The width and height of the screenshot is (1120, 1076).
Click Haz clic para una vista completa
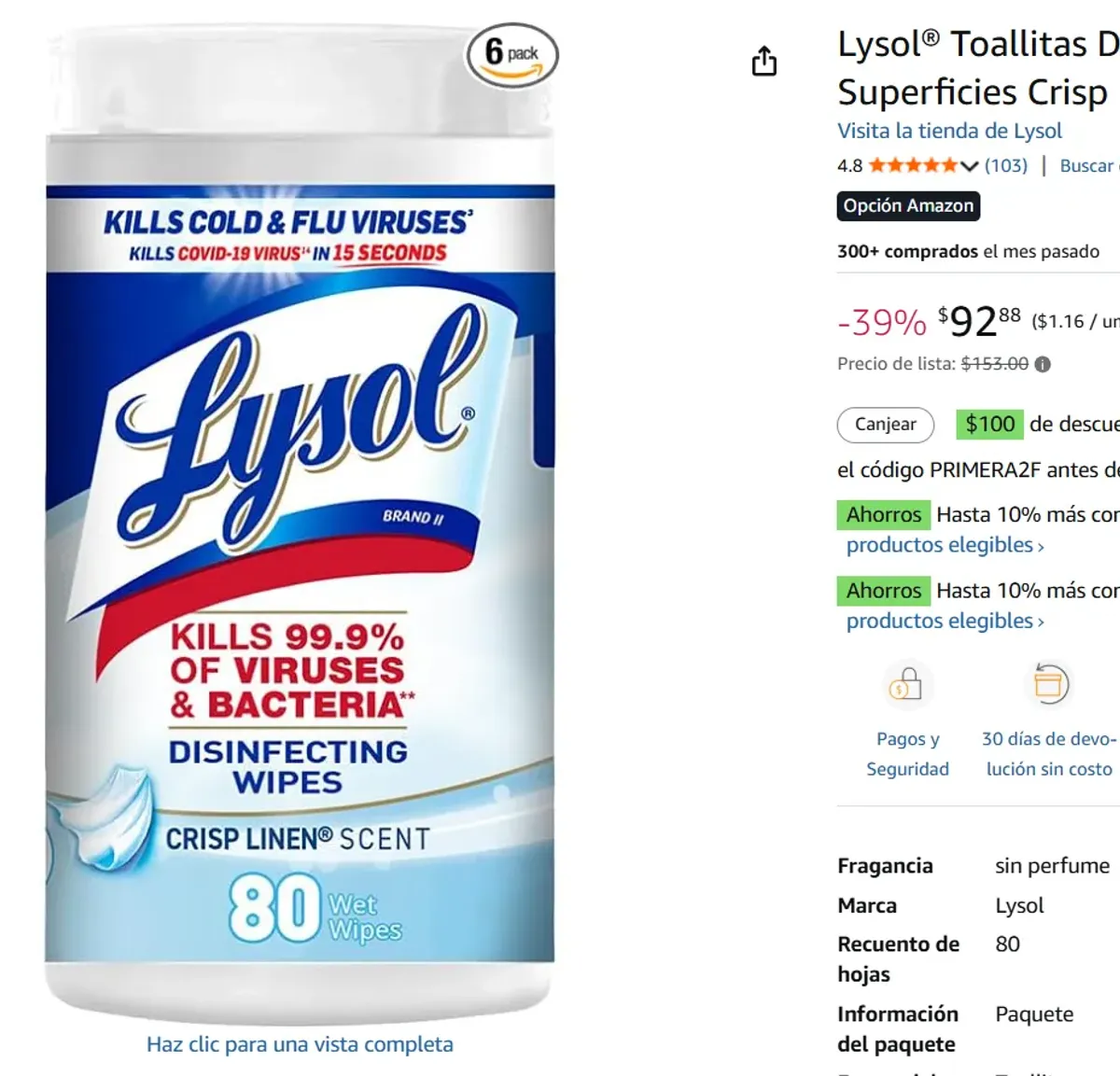pyautogui.click(x=300, y=1044)
